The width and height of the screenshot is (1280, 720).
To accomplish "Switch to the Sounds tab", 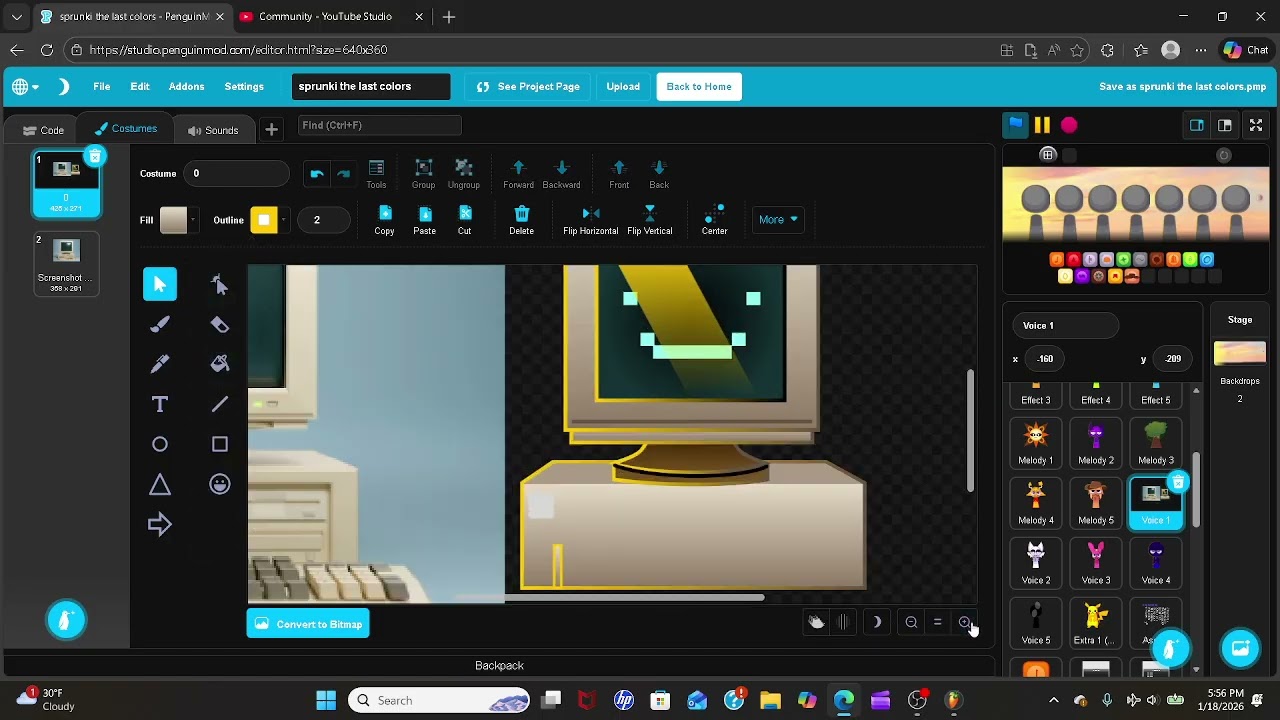I will (x=212, y=130).
